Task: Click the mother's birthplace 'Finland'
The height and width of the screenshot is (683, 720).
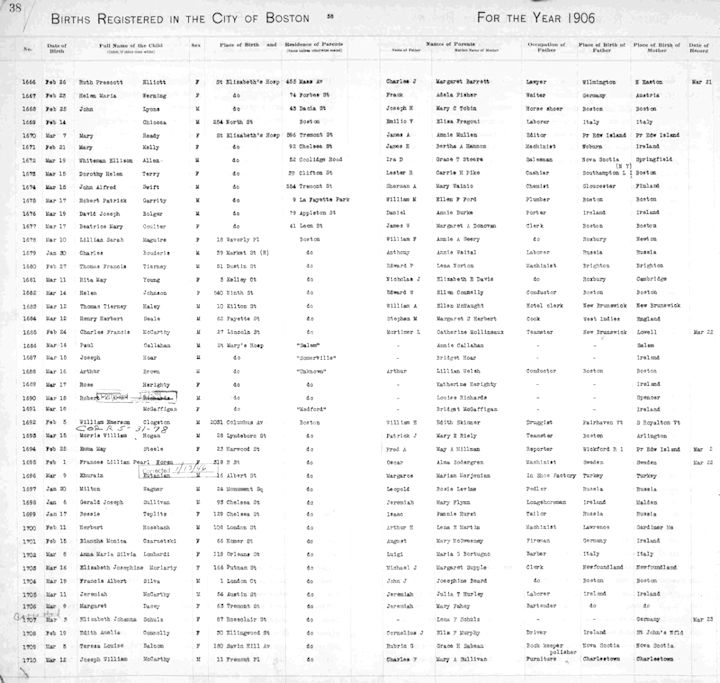Action: click(x=647, y=186)
